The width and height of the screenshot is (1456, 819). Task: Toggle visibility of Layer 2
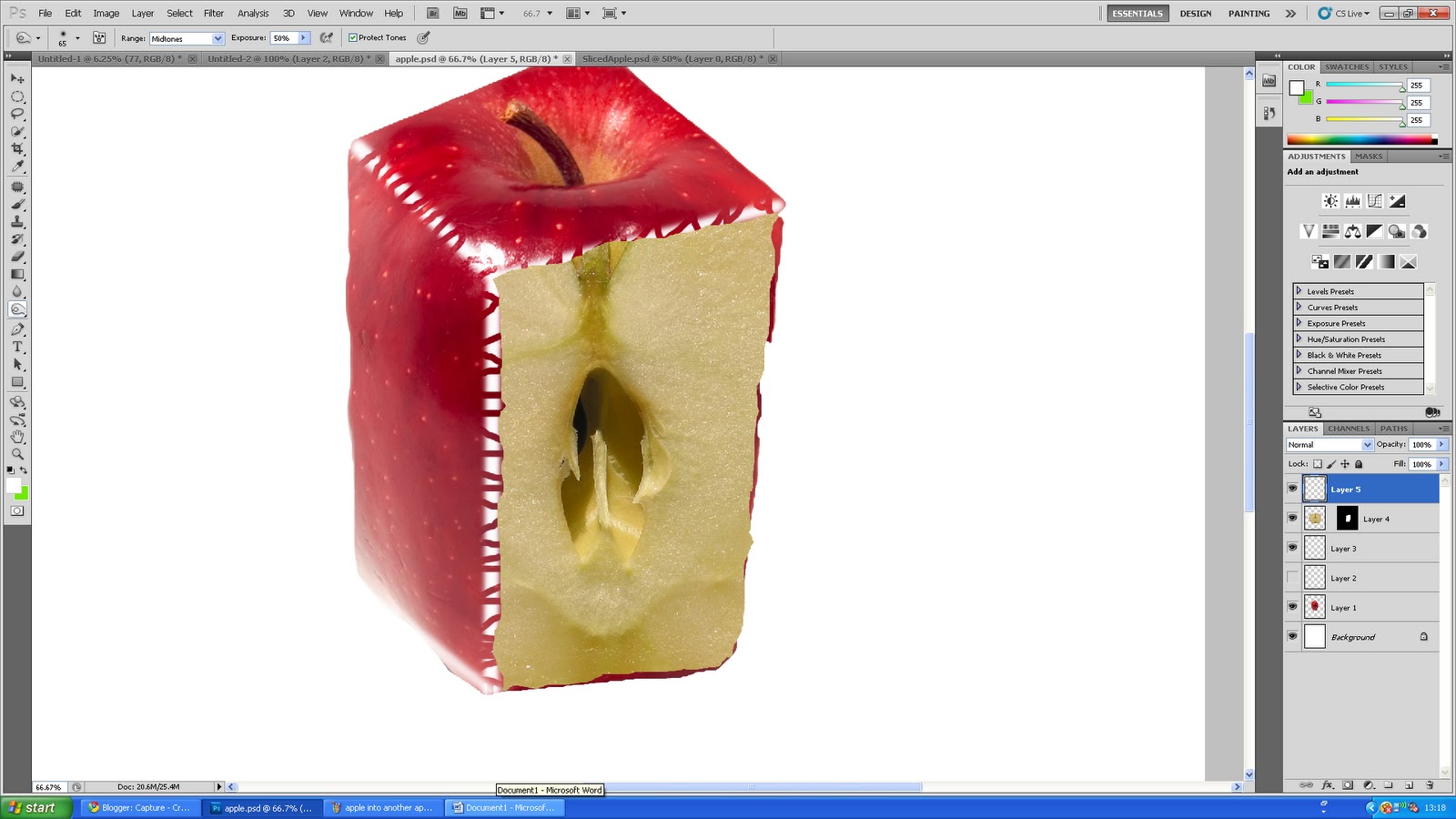pos(1293,577)
